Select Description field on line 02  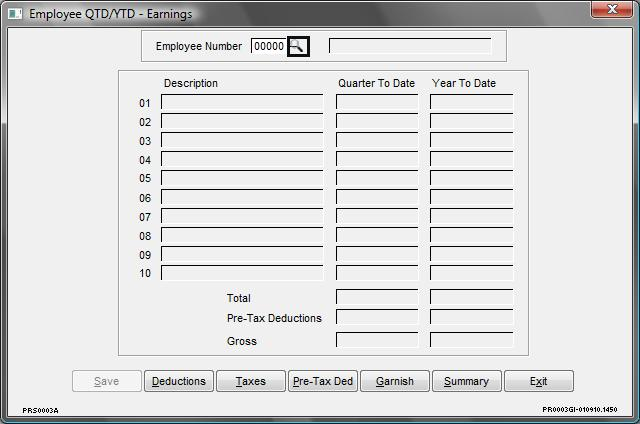[x=242, y=121]
